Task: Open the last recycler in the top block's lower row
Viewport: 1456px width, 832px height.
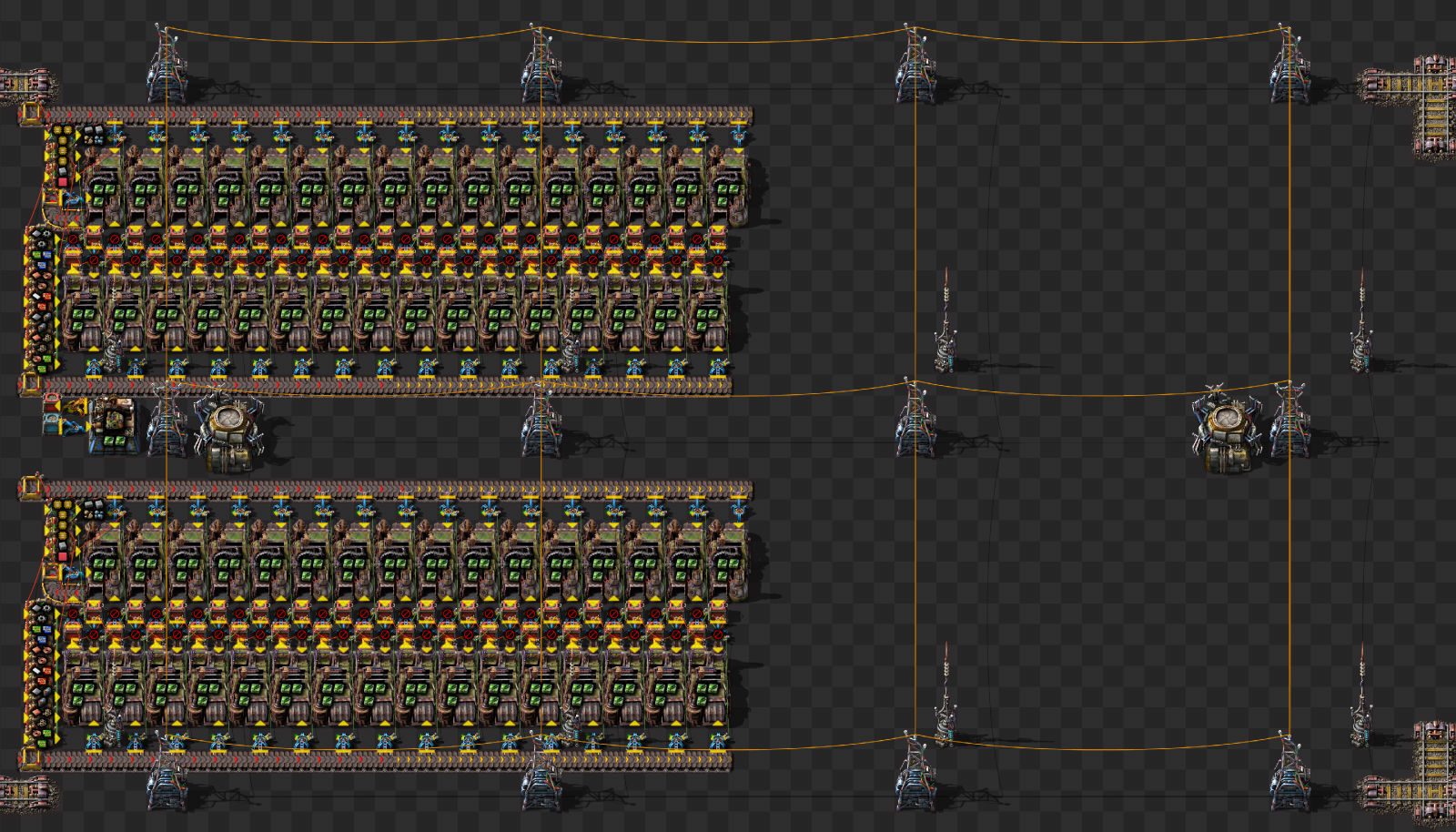Action: point(708,311)
